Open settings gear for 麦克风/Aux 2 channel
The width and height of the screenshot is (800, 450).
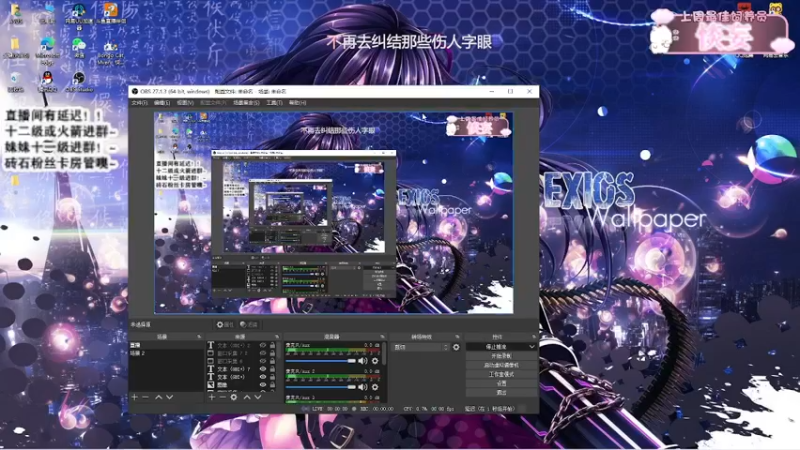point(375,387)
